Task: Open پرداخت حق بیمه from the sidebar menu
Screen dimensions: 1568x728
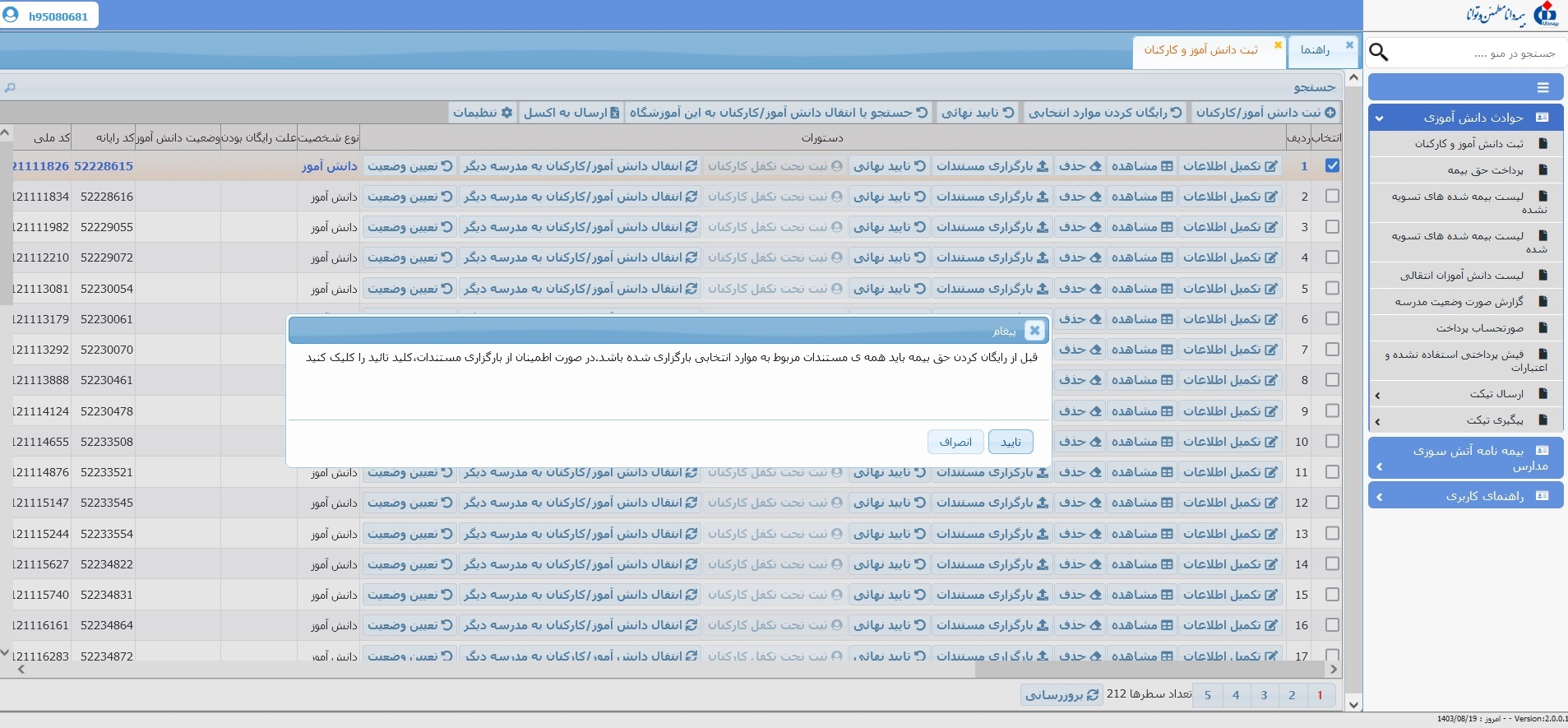Action: (1485, 170)
